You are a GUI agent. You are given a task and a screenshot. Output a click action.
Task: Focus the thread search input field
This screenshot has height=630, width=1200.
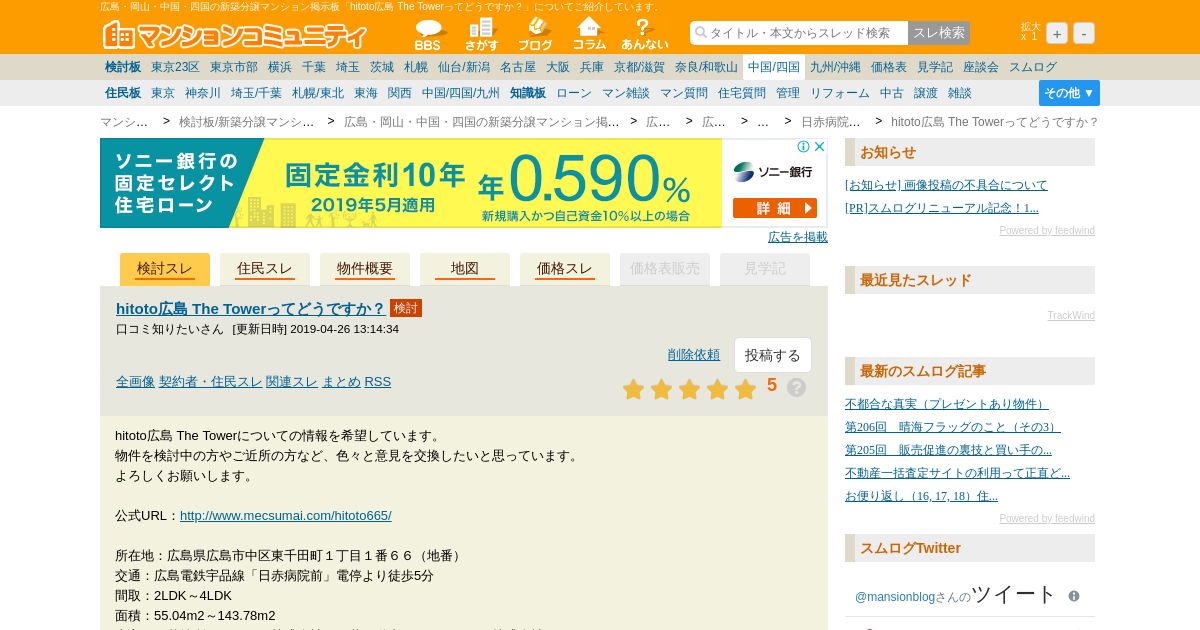[x=799, y=33]
